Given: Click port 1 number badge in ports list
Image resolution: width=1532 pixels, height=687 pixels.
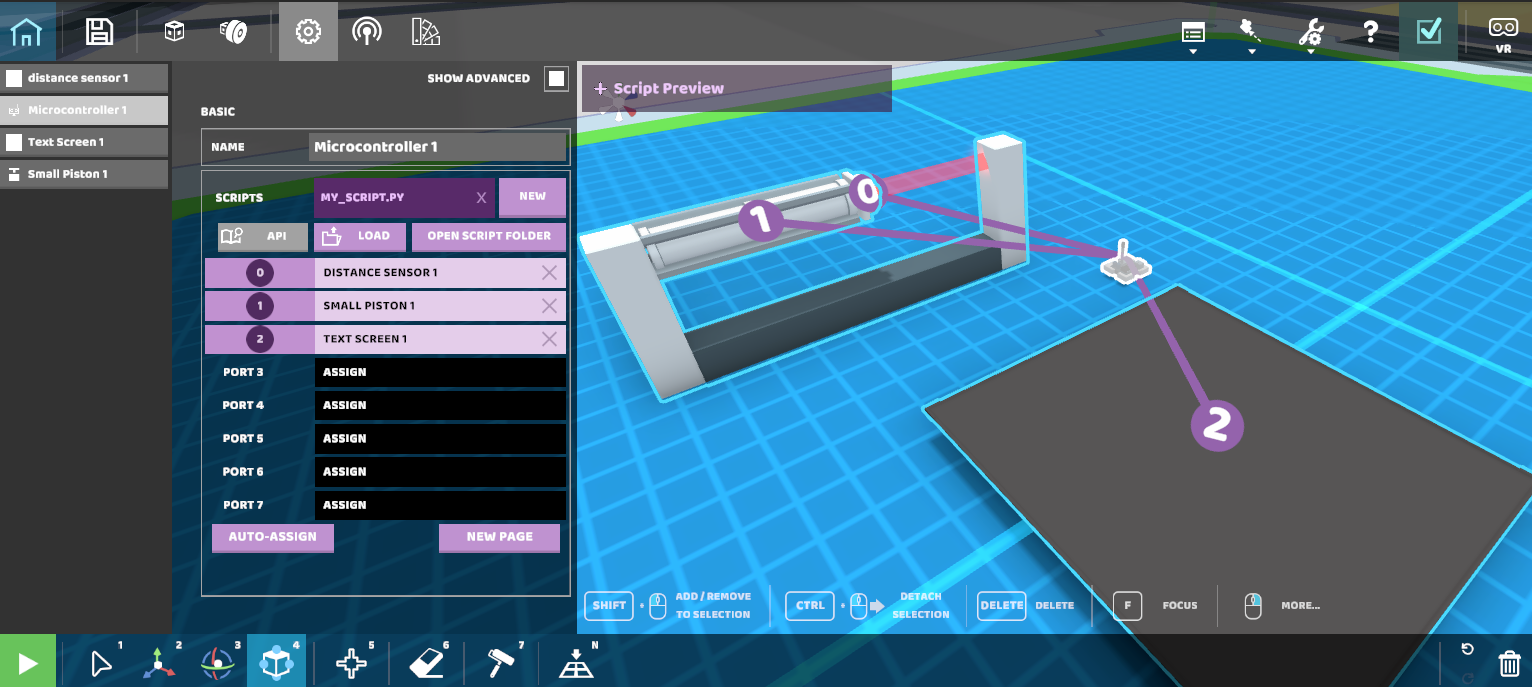Looking at the screenshot, I should pos(260,306).
